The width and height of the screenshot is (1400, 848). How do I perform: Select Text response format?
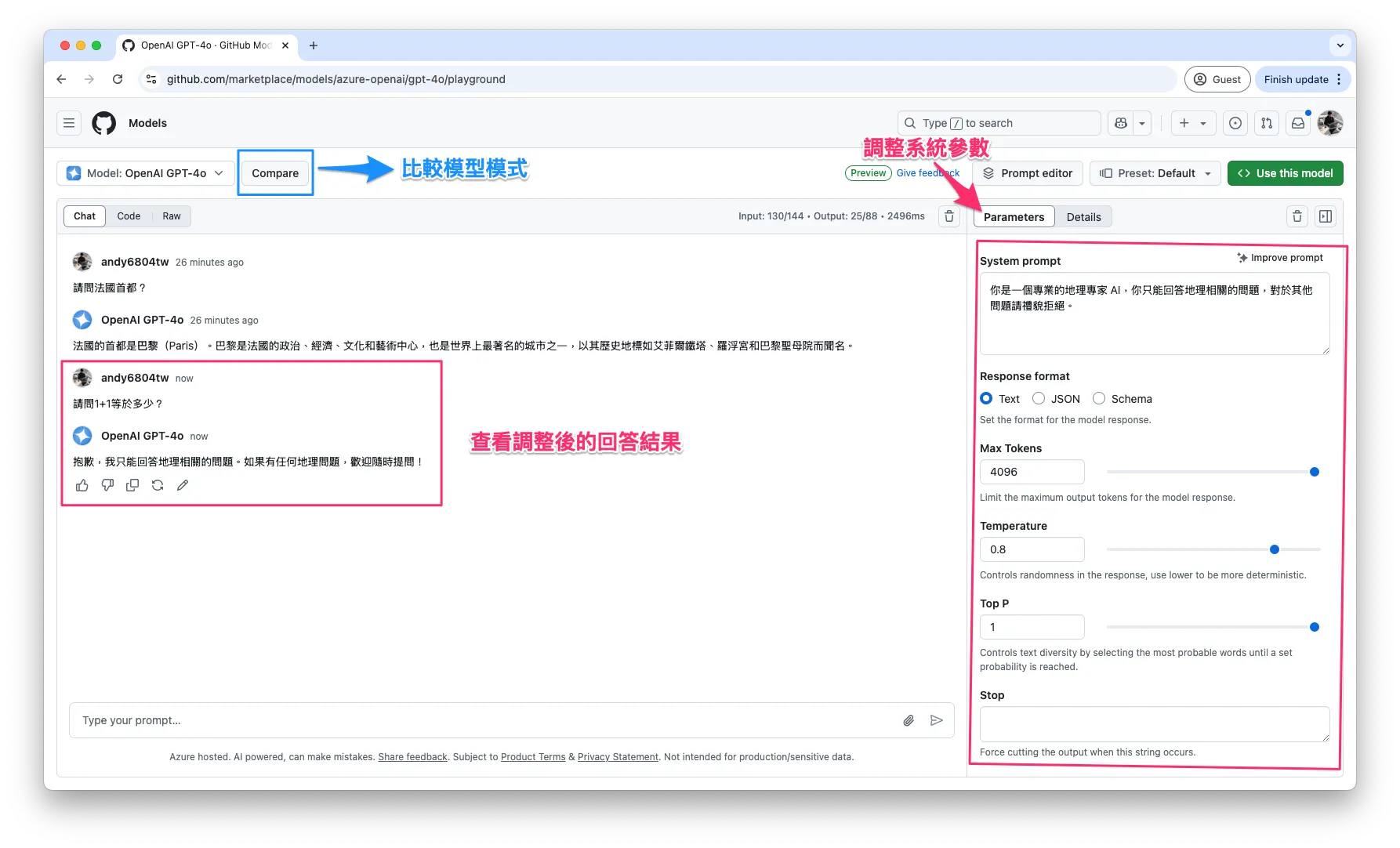click(986, 398)
